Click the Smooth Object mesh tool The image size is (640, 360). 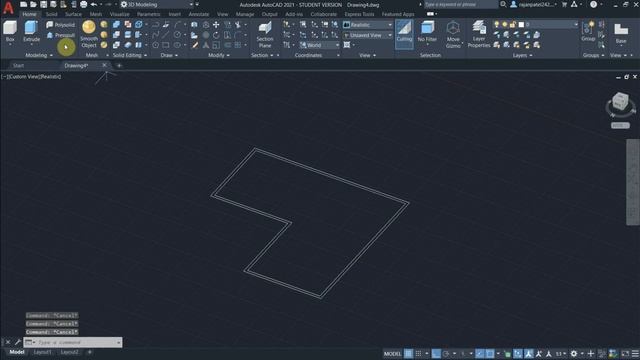[x=89, y=34]
